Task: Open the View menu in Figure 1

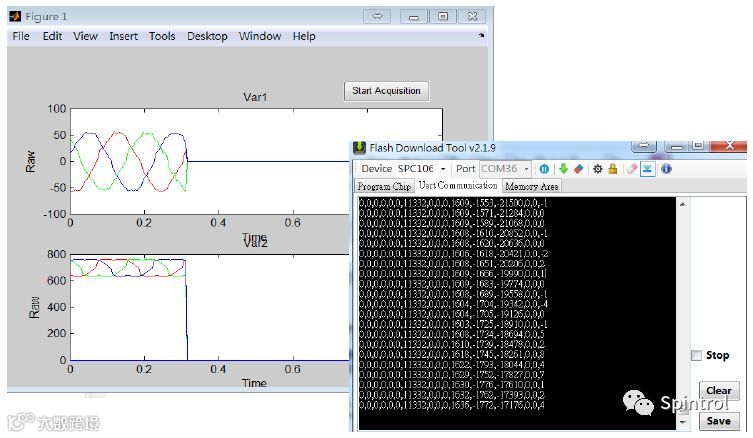Action: point(85,36)
